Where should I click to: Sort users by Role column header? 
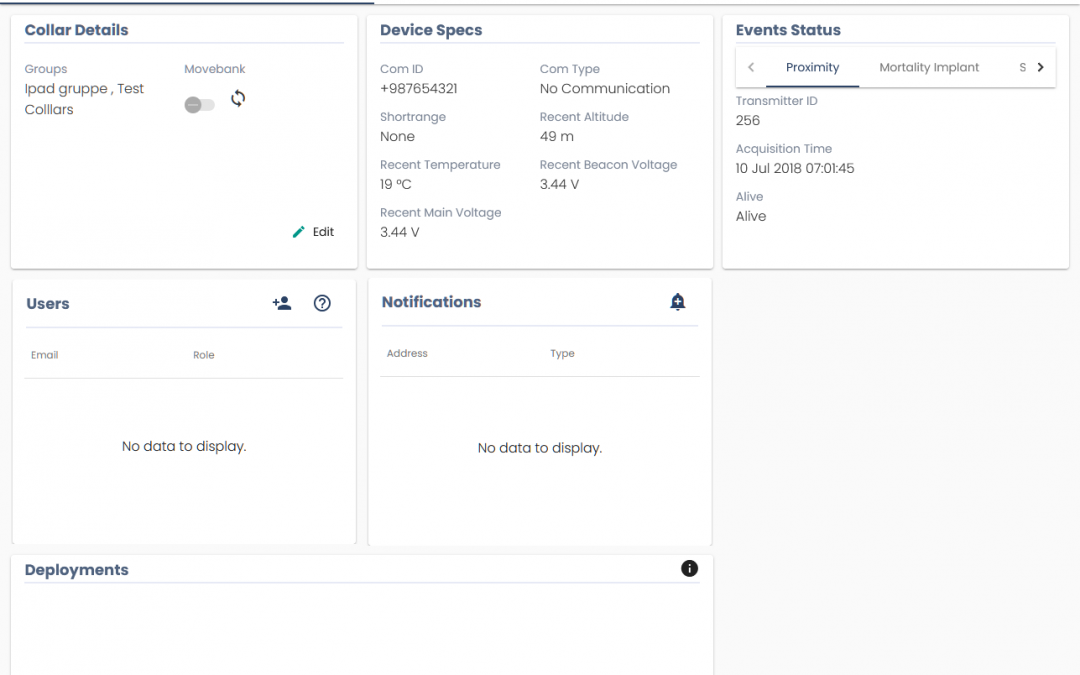click(204, 355)
